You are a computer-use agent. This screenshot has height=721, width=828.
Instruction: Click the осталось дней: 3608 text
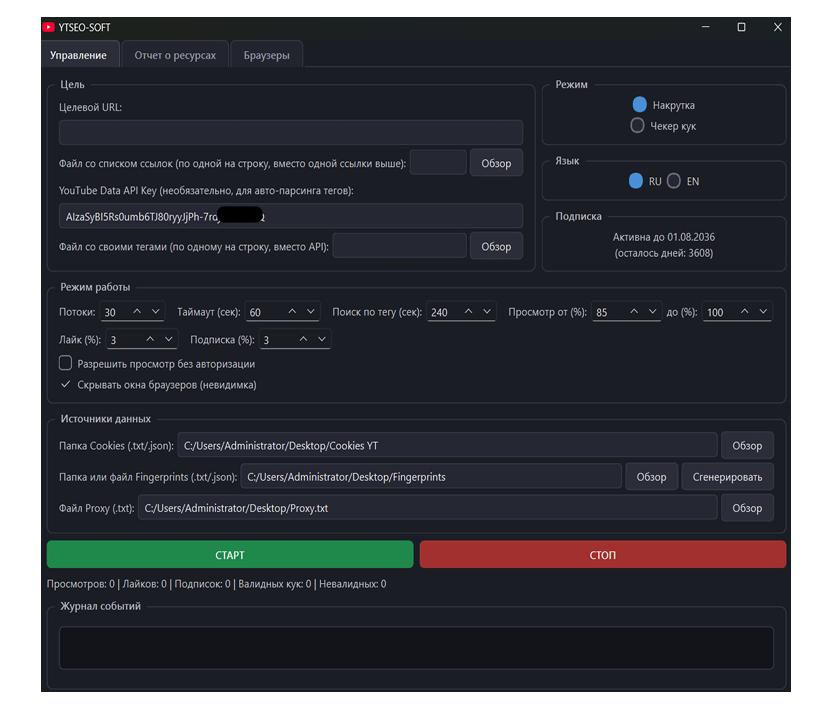[x=664, y=253]
